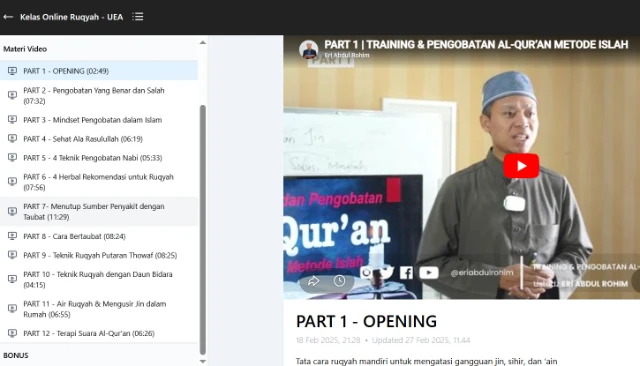
Task: Open PART 5 - 4 Teknik Pengobatan Nabi
Action: click(x=99, y=158)
